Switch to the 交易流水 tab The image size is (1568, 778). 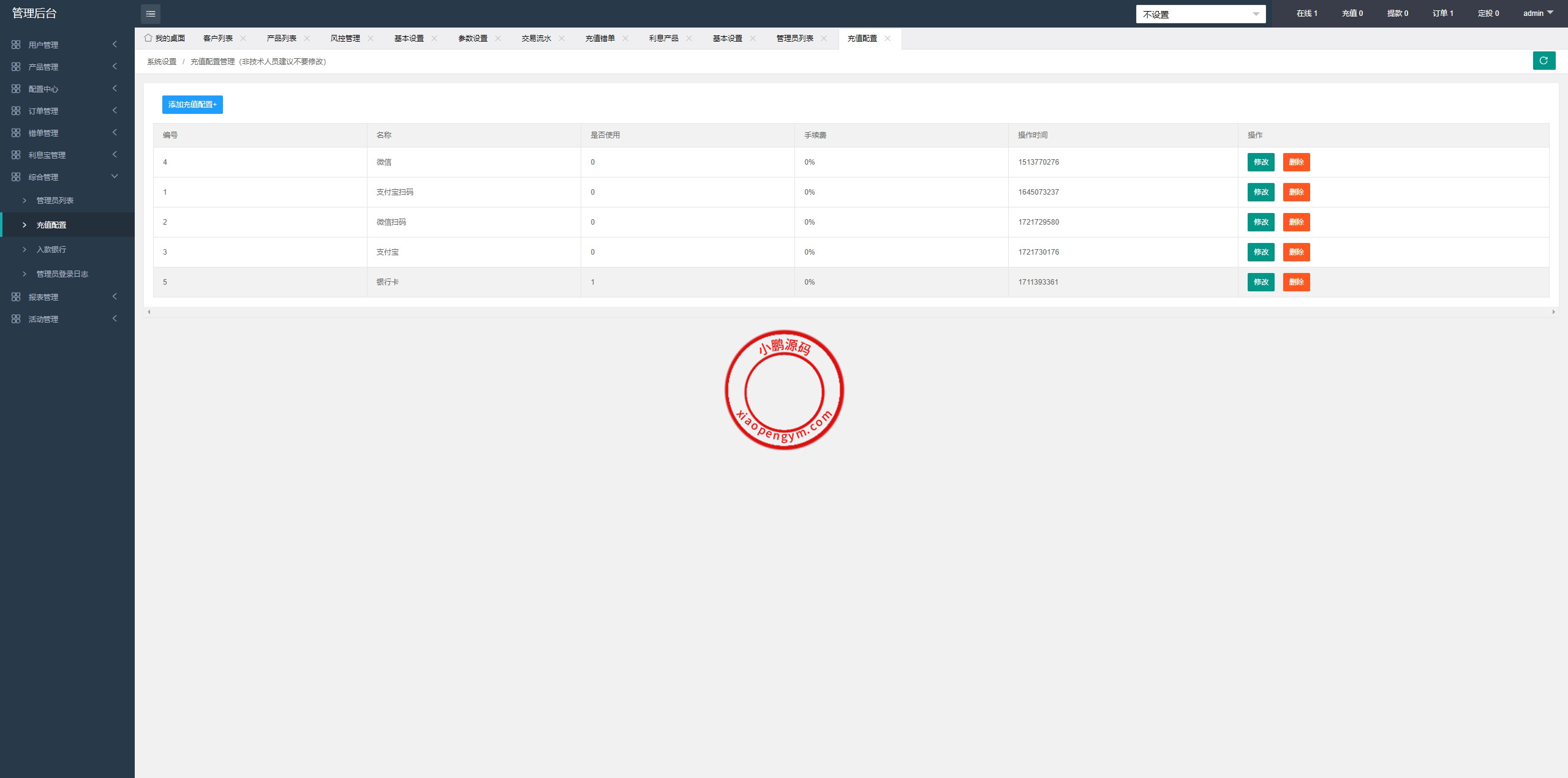[x=536, y=38]
